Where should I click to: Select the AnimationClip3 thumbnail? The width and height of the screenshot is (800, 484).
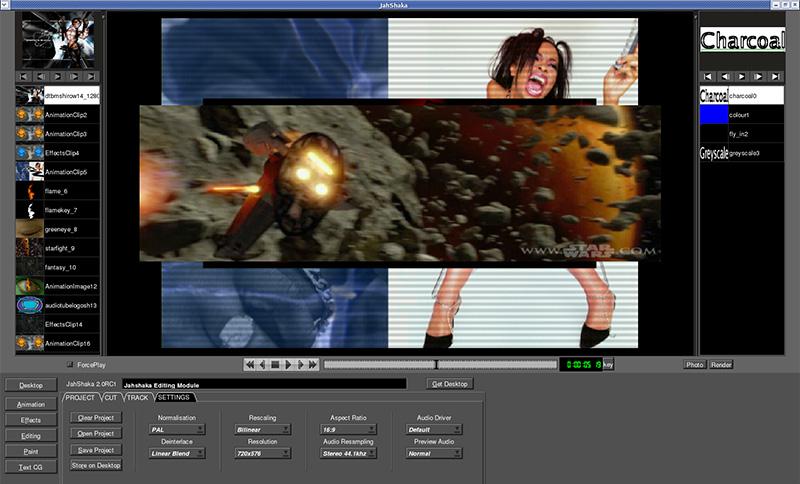coord(30,134)
